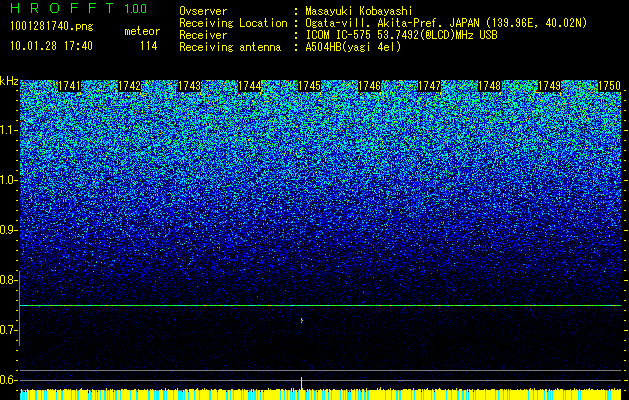The height and width of the screenshot is (400, 629).
Task: Click the 1743 time marker
Action: (x=189, y=86)
